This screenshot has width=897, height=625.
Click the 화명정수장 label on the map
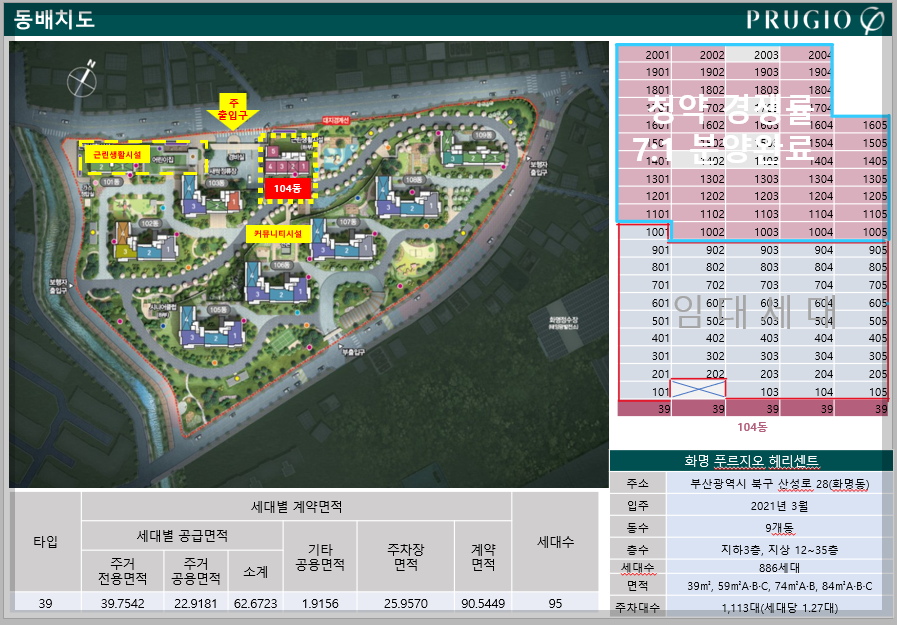(563, 323)
